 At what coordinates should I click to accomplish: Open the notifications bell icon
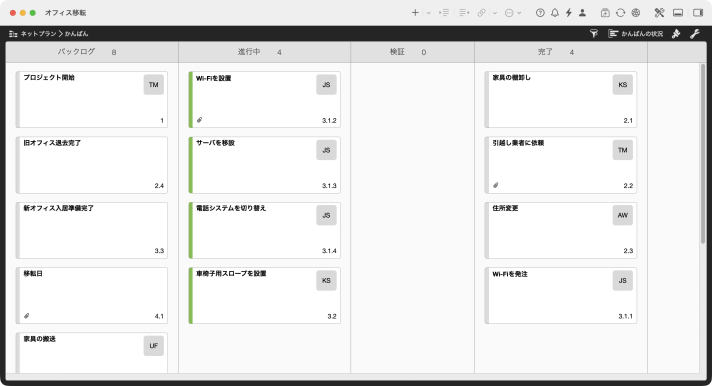555,13
